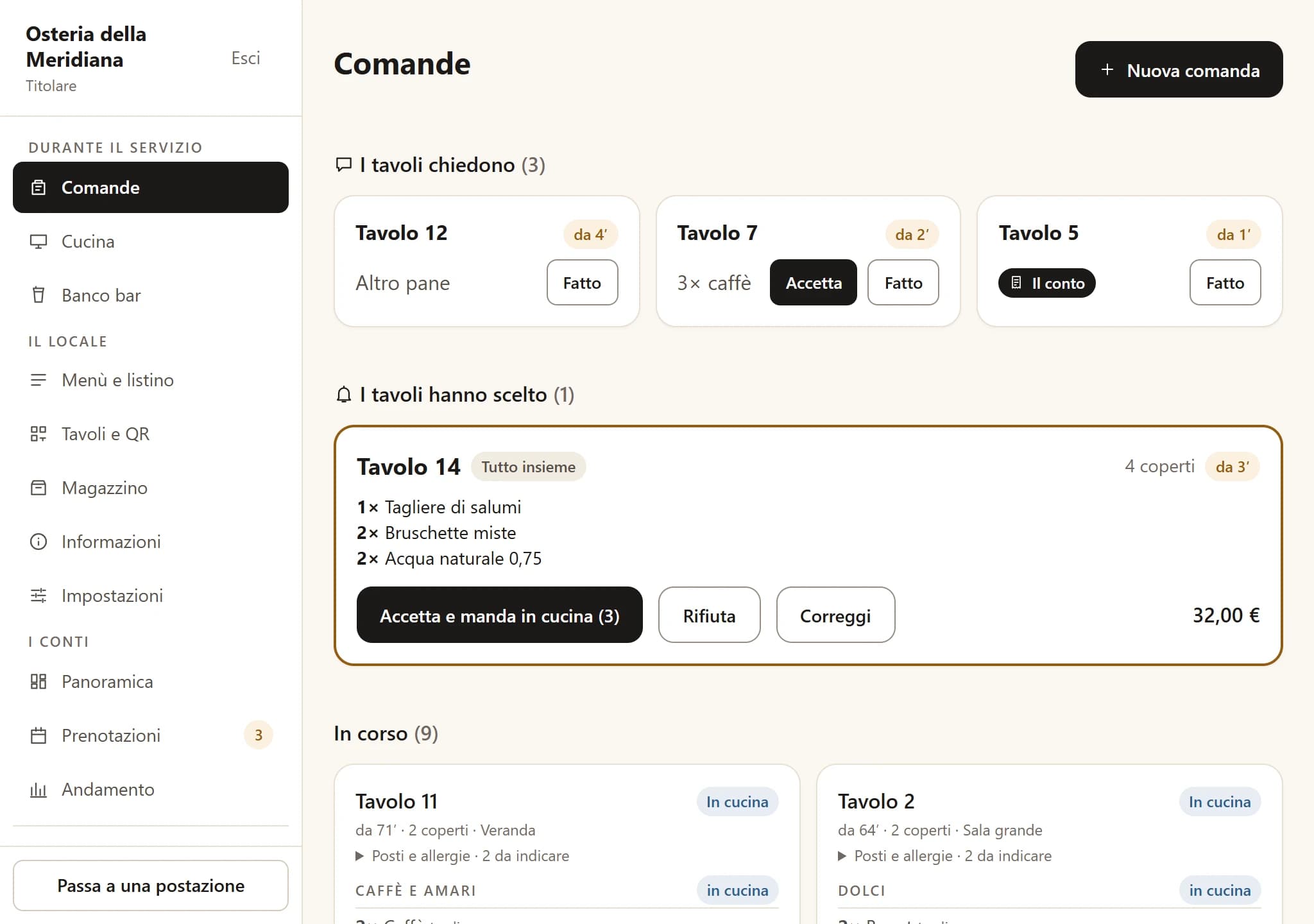Open Menù e listino

pos(151,380)
